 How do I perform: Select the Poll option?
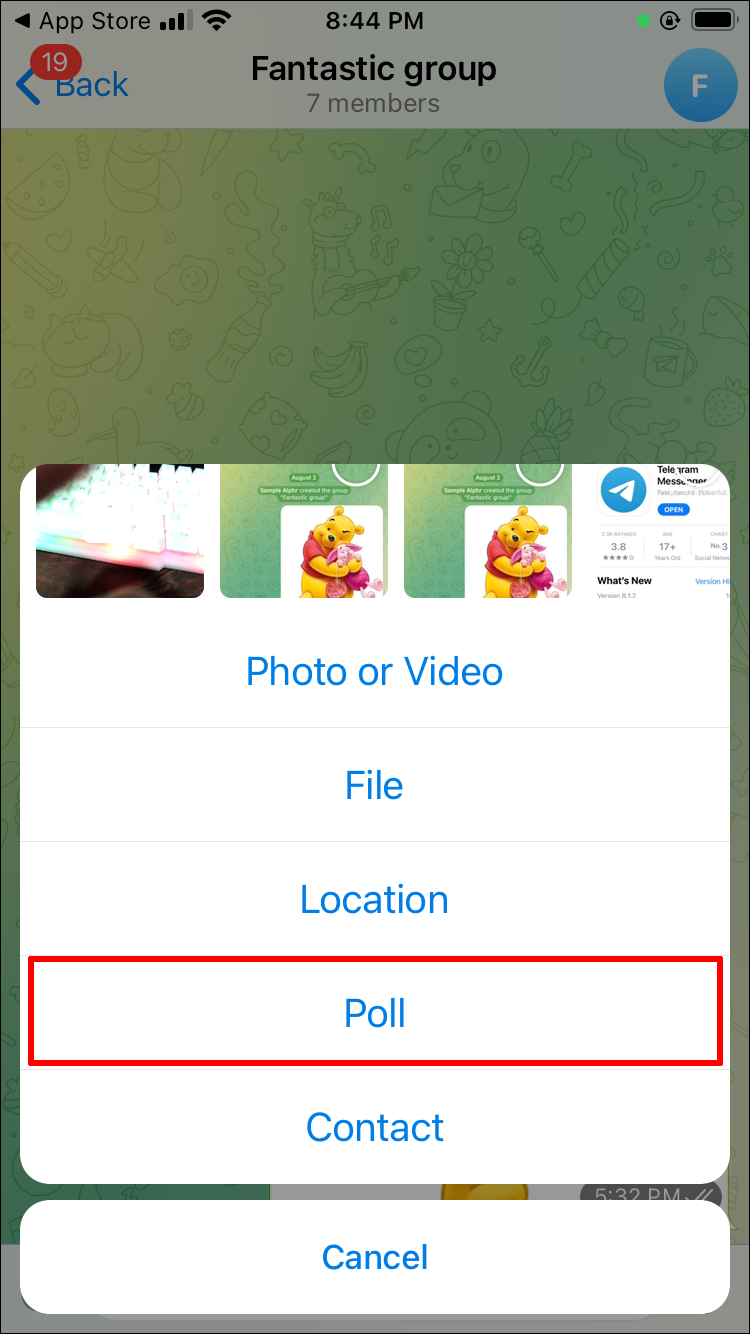[375, 1013]
